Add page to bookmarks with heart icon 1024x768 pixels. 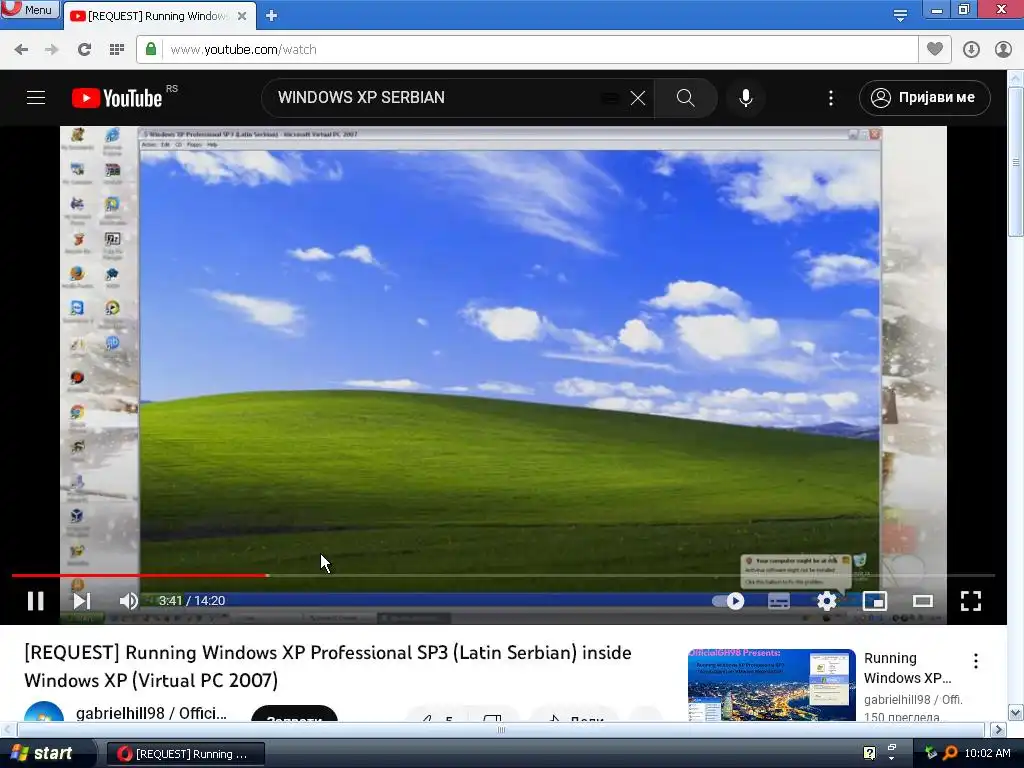(x=935, y=49)
